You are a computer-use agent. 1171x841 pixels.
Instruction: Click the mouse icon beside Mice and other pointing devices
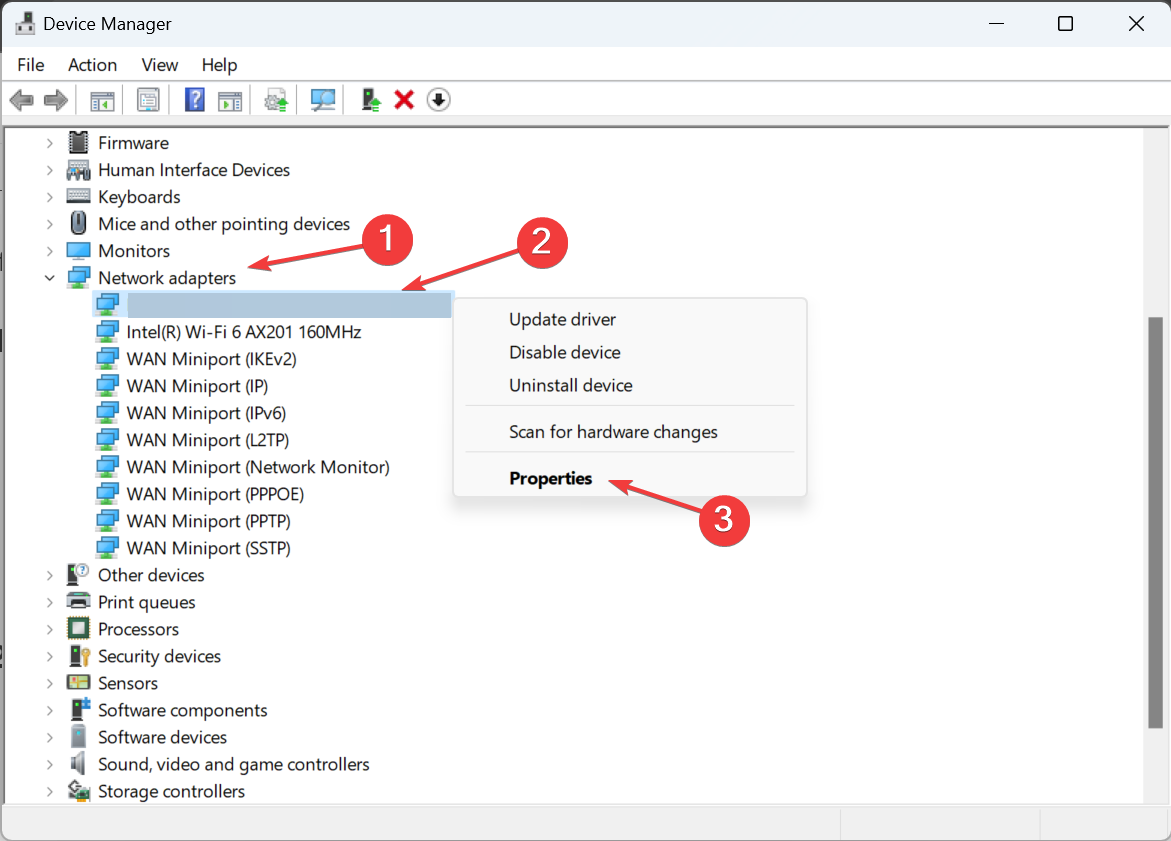[78, 223]
